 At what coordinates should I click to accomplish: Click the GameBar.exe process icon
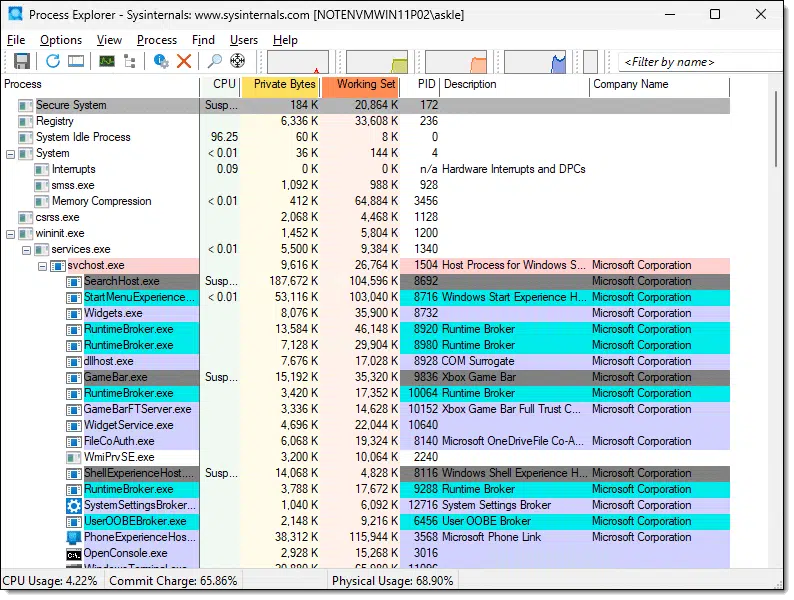coord(74,378)
